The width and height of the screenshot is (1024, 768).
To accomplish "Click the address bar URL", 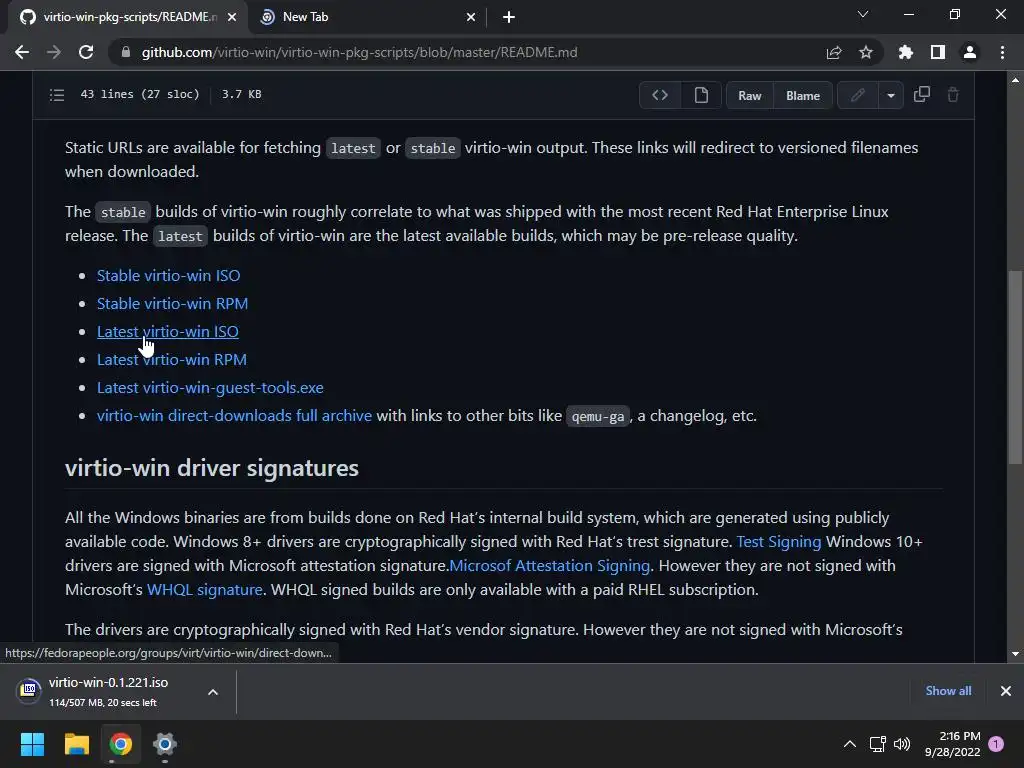I will (x=359, y=52).
